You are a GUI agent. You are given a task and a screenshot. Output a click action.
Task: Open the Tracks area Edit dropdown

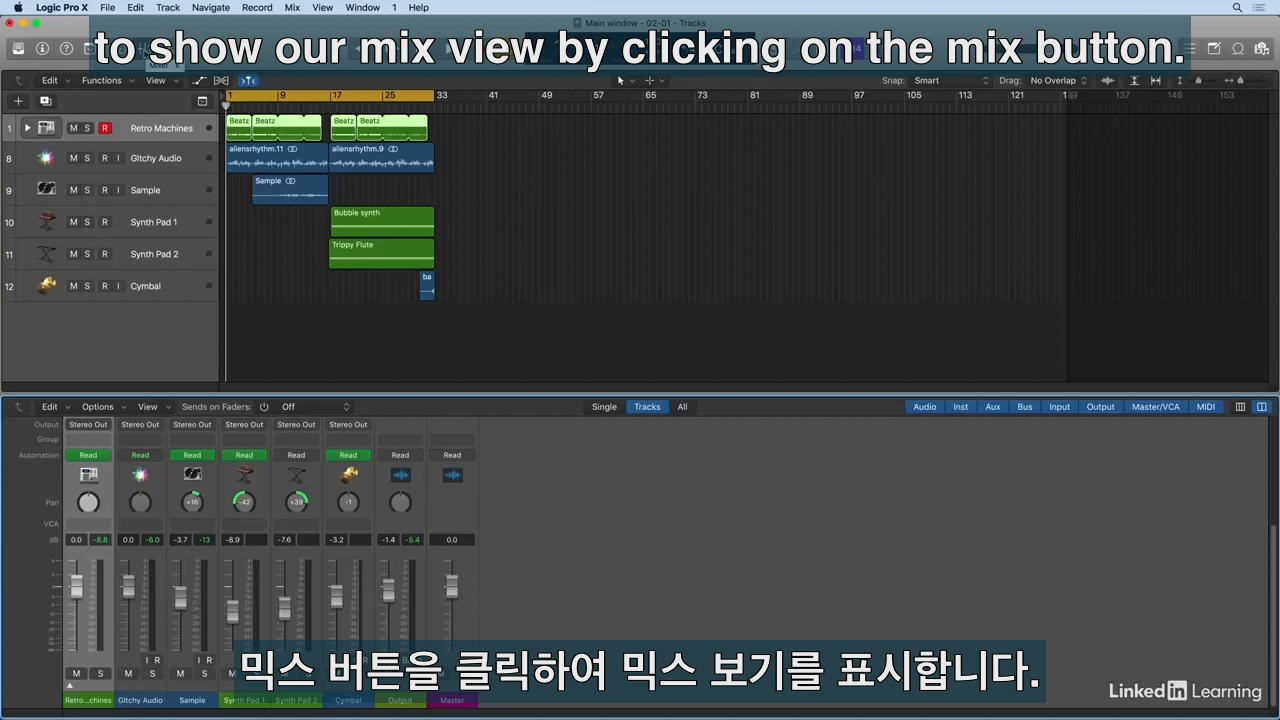point(55,80)
